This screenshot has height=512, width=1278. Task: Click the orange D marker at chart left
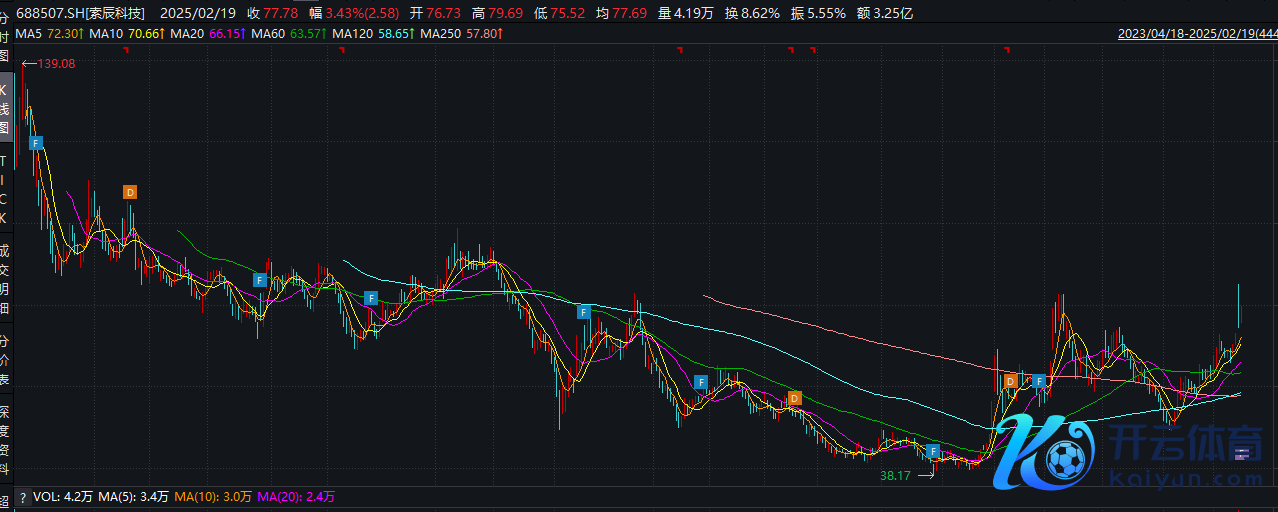pyautogui.click(x=130, y=192)
